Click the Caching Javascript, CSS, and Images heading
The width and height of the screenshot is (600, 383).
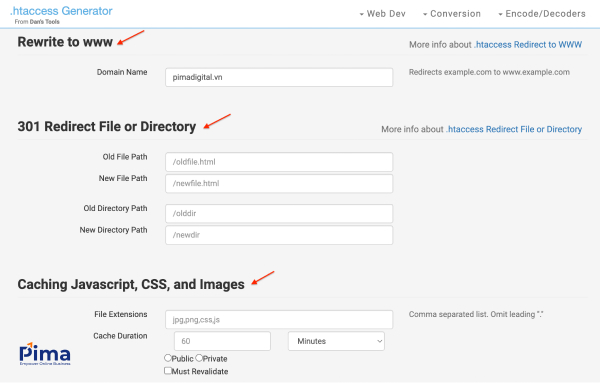(131, 285)
